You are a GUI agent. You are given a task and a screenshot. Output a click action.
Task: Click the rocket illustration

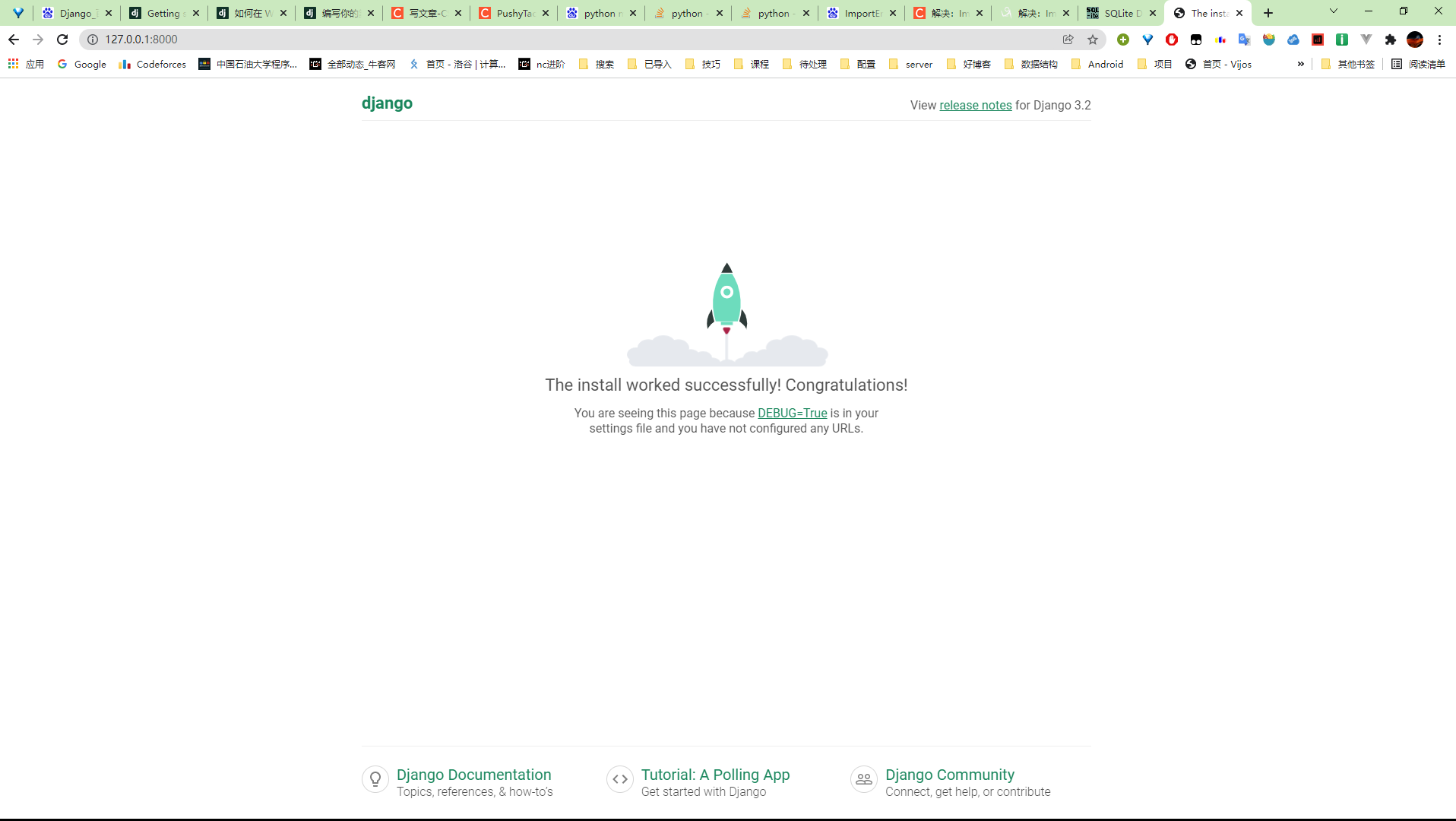(727, 315)
